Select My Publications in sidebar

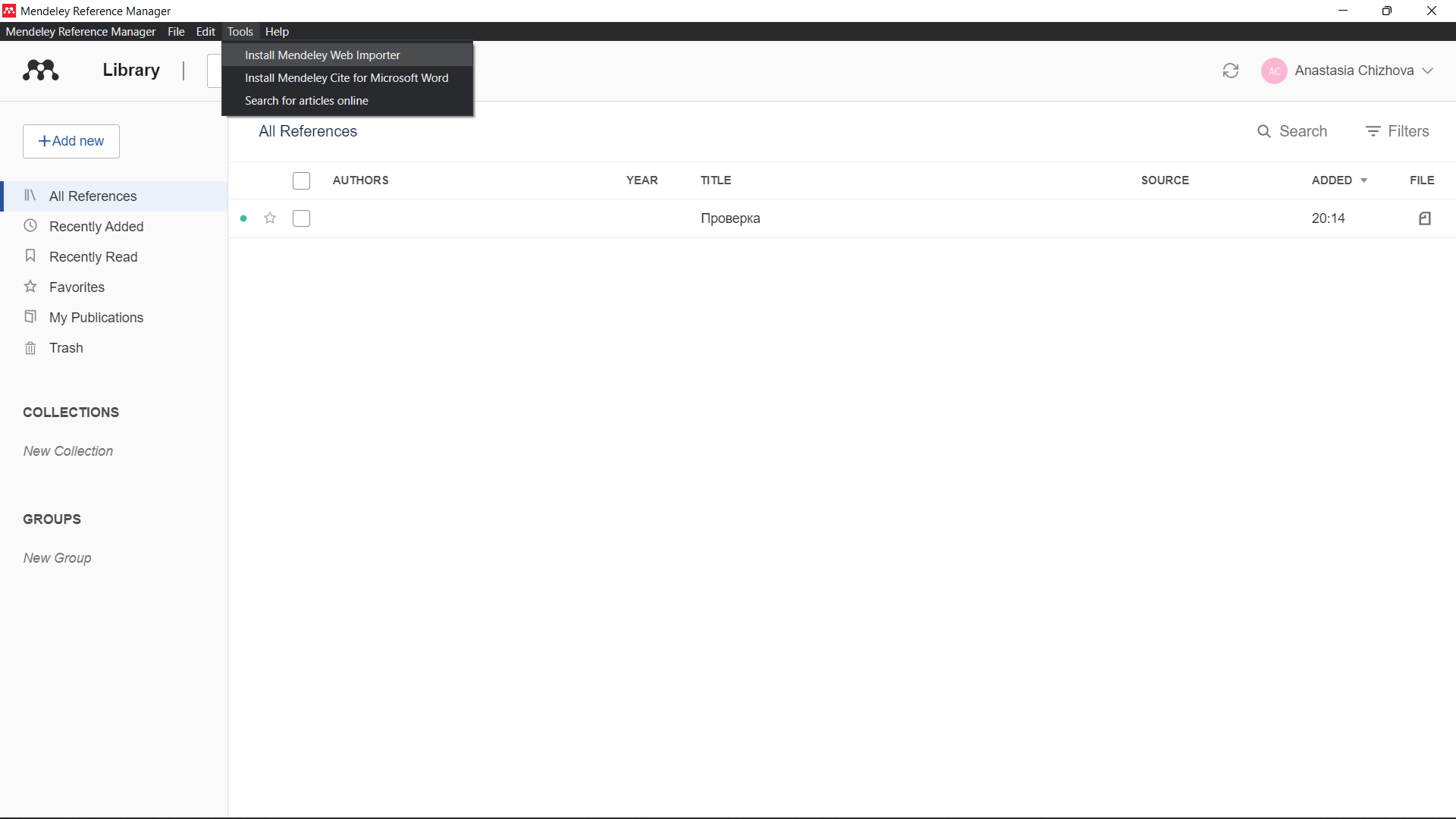[x=115, y=318]
